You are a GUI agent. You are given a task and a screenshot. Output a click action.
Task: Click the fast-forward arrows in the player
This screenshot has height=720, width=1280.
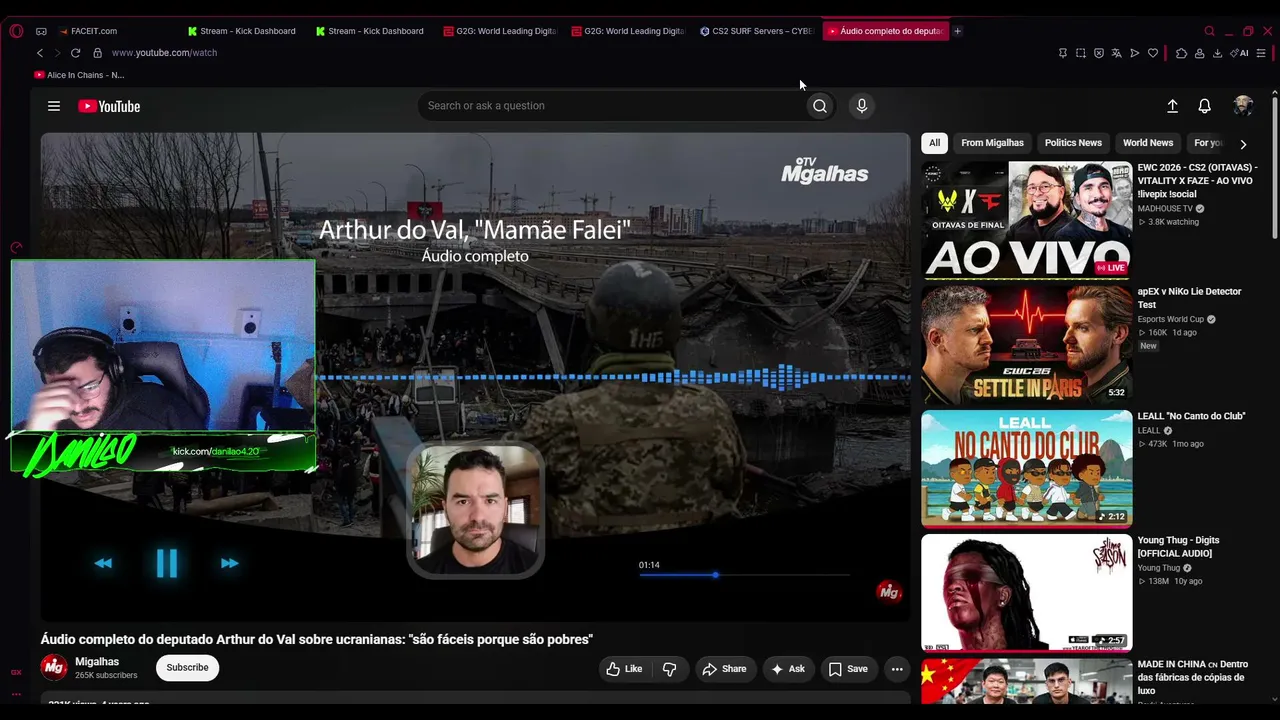click(230, 564)
